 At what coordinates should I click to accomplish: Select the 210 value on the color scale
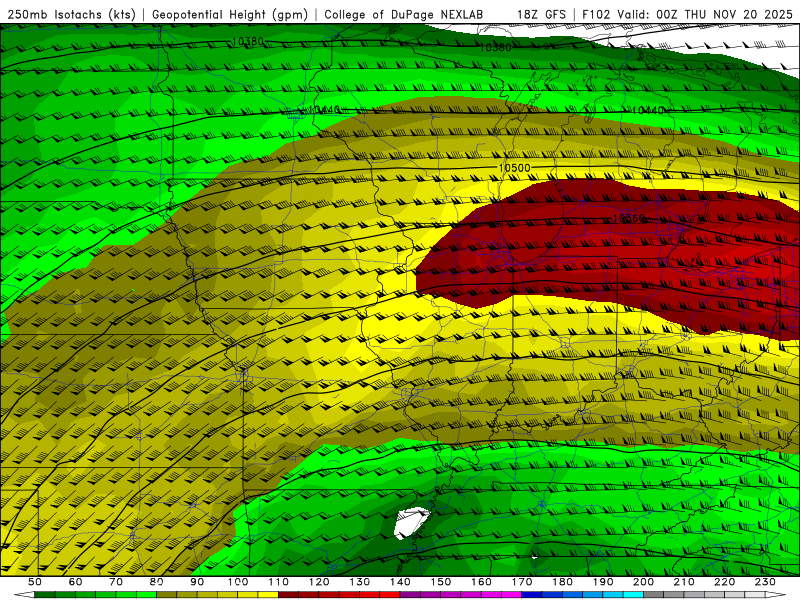pyautogui.click(x=684, y=582)
